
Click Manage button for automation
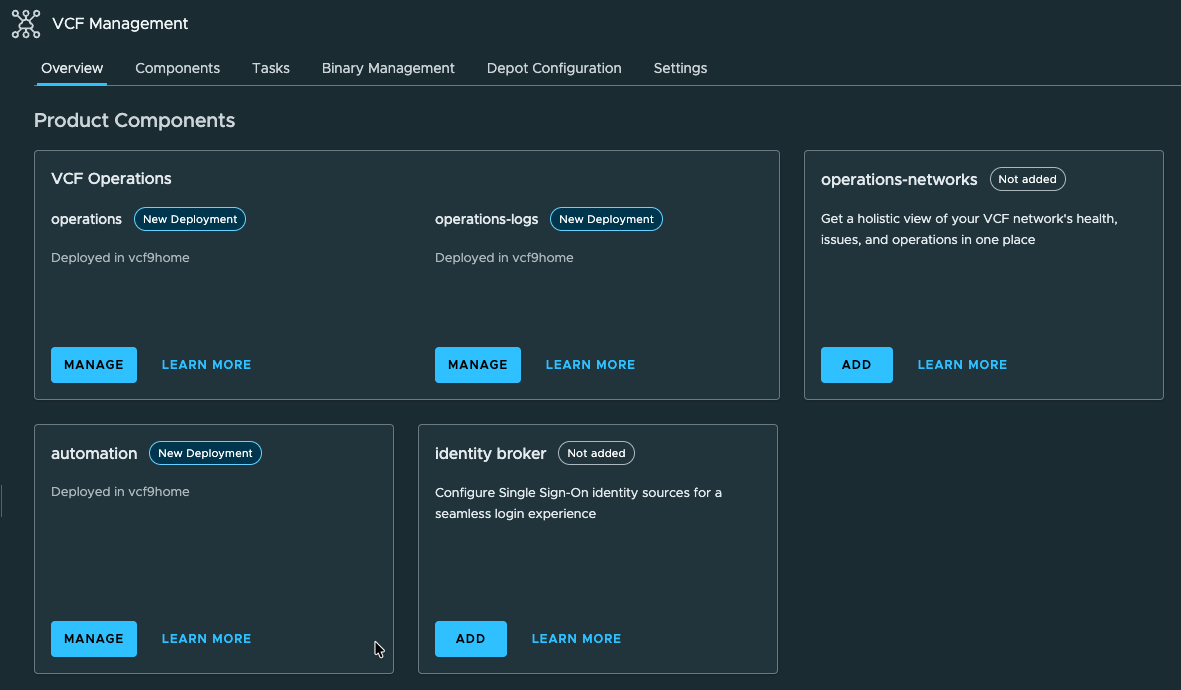coord(94,639)
